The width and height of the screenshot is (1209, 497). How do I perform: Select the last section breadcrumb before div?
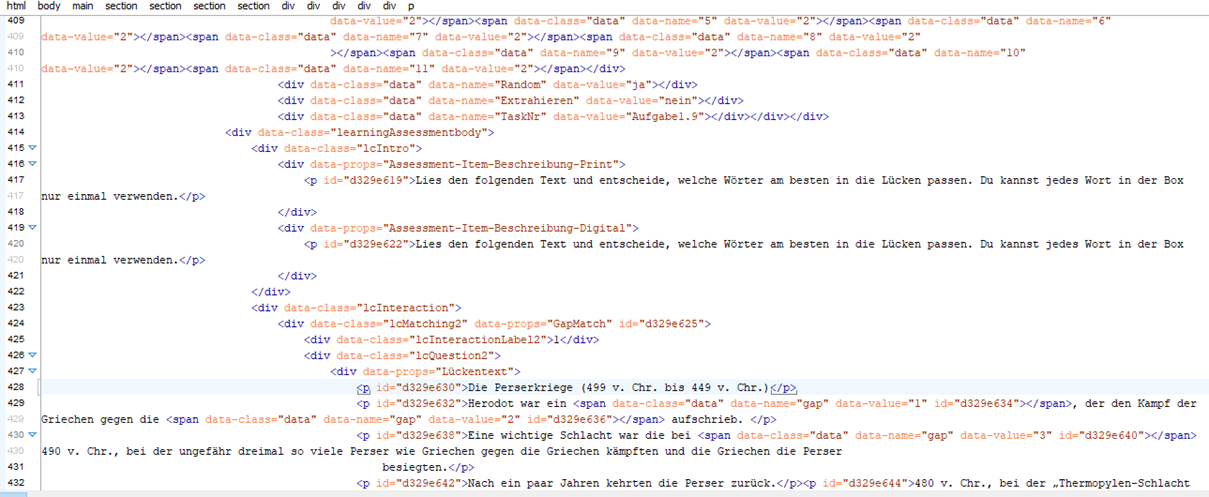pos(253,6)
